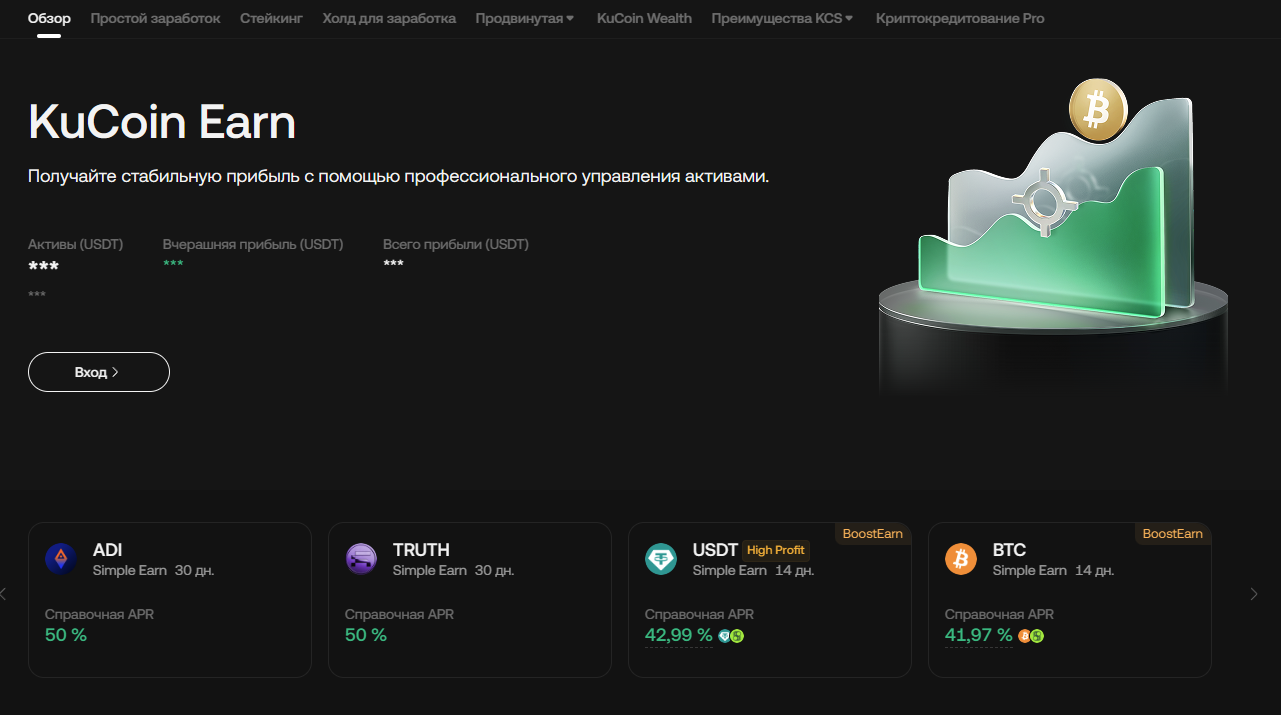The image size is (1281, 715).
Task: Click the Активы (USDT) label
Action: click(76, 244)
